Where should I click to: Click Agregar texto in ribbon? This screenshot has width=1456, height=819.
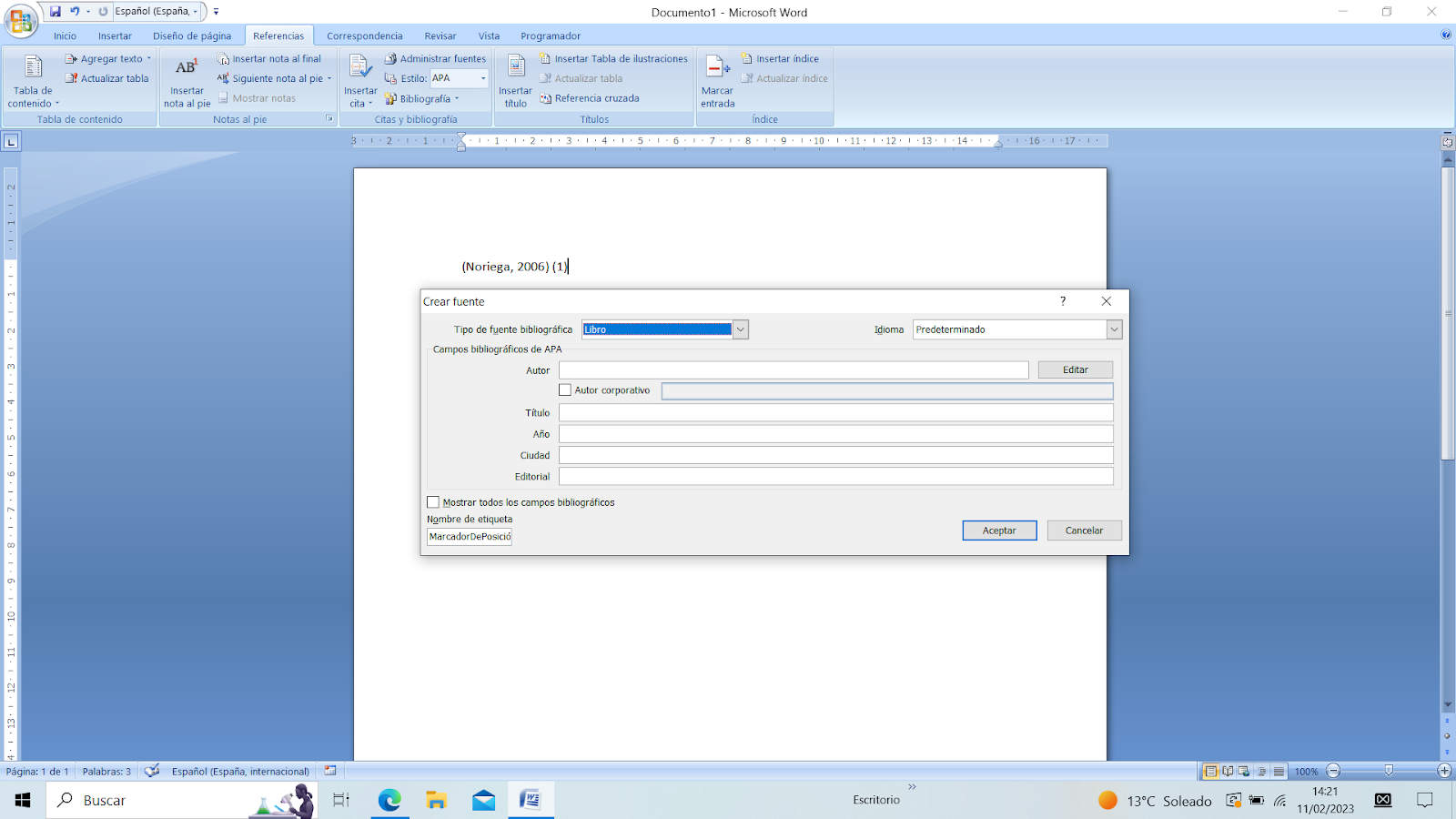[110, 59]
